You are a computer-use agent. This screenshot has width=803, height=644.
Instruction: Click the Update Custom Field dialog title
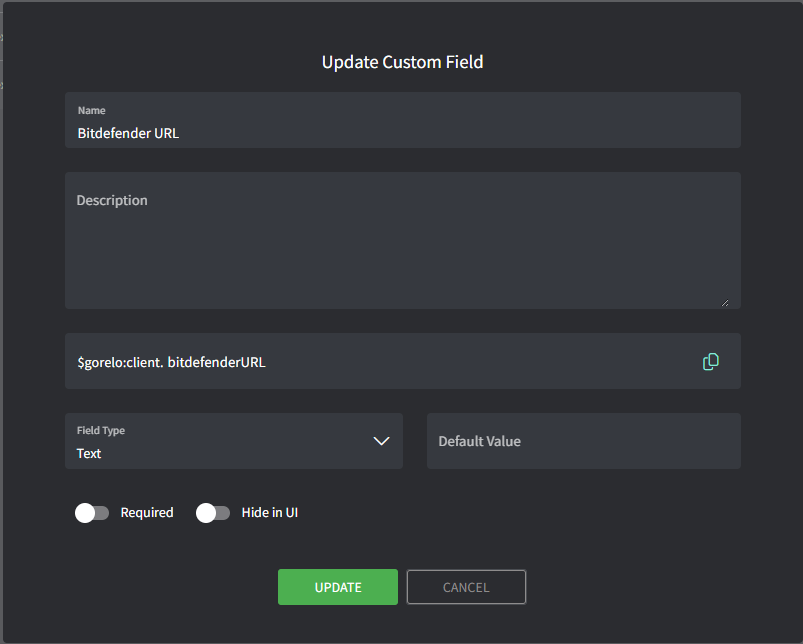[402, 62]
